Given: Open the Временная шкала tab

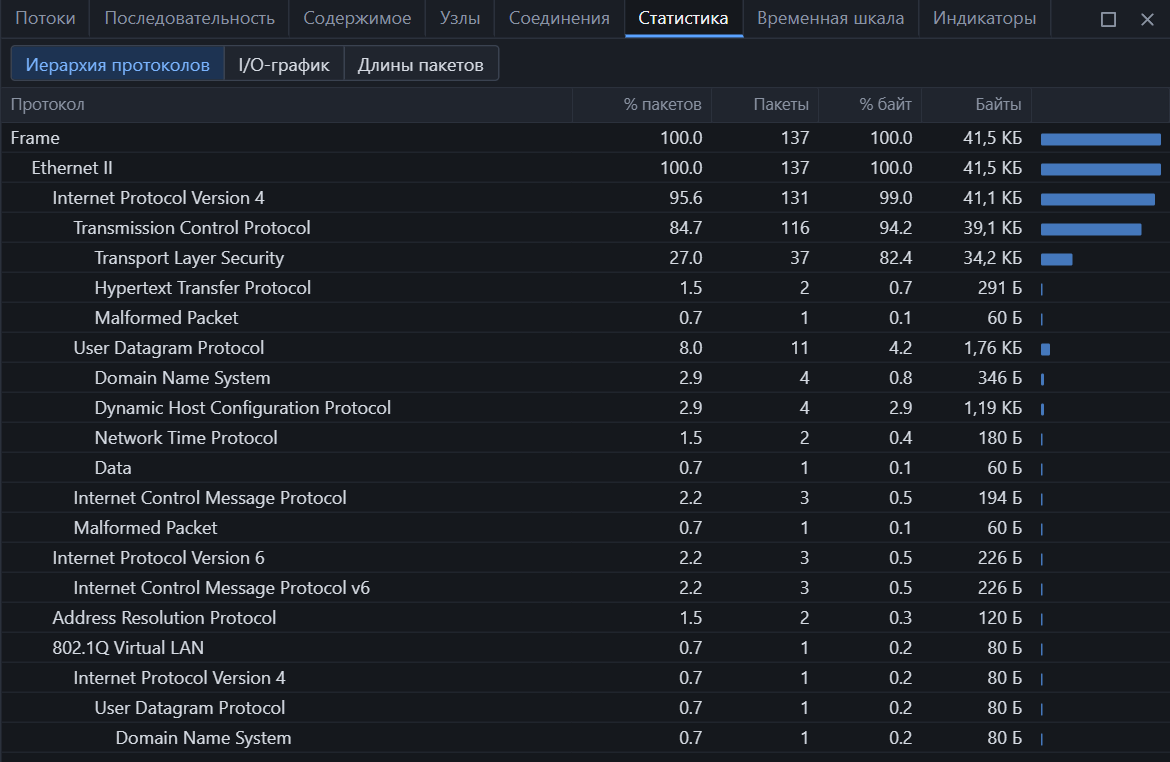Looking at the screenshot, I should pos(830,18).
